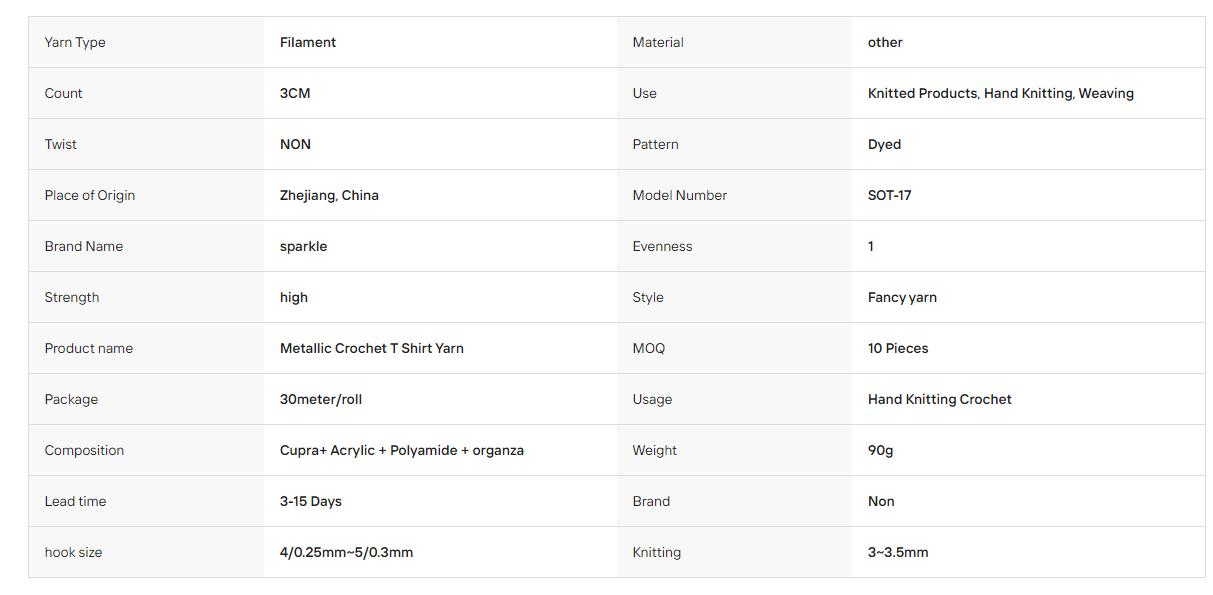Click the 3~3.5mm knitting value

898,552
